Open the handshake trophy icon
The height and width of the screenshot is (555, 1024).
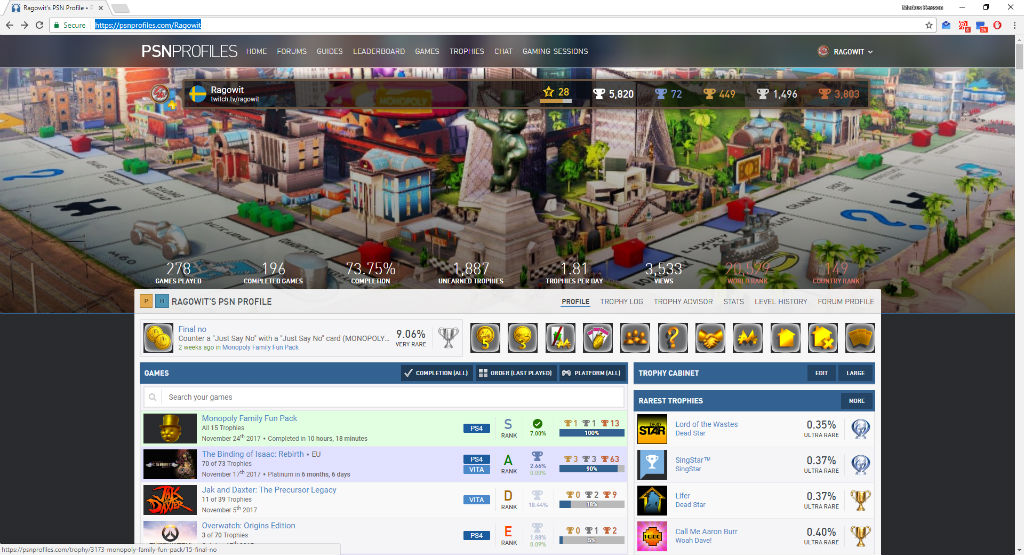710,338
